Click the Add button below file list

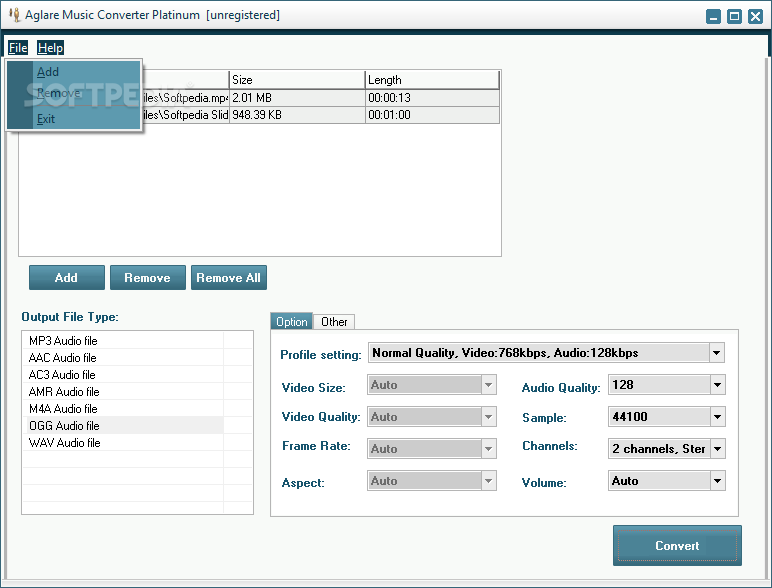(x=66, y=278)
